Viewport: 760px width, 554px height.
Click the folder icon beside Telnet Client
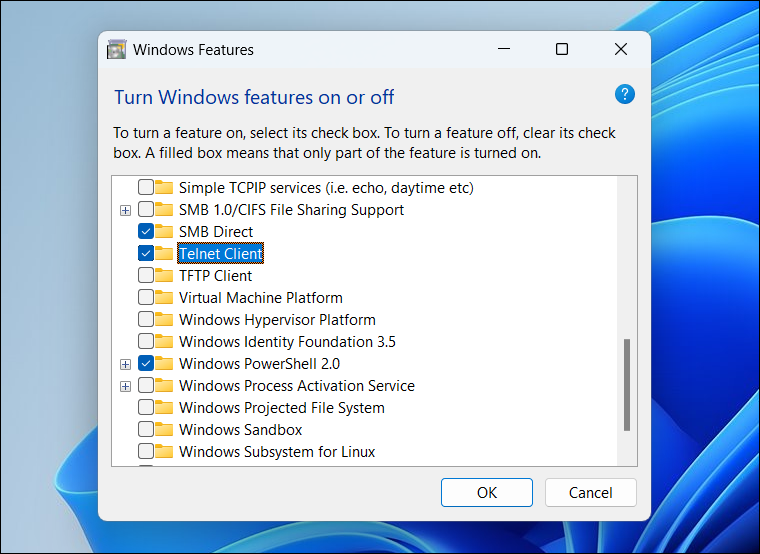point(164,253)
